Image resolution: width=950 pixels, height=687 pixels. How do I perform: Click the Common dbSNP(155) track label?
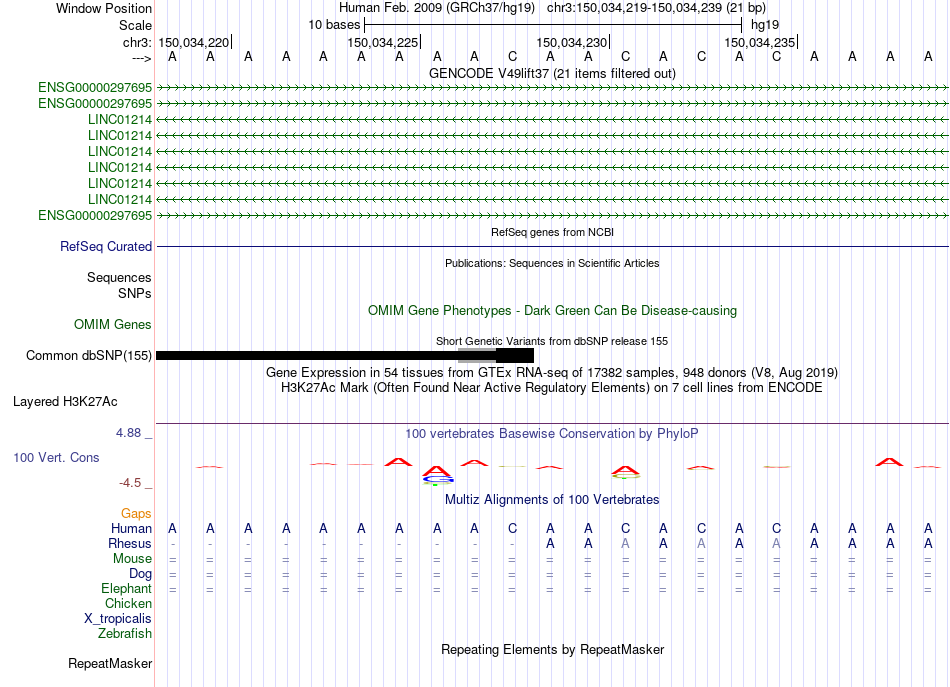[89, 356]
